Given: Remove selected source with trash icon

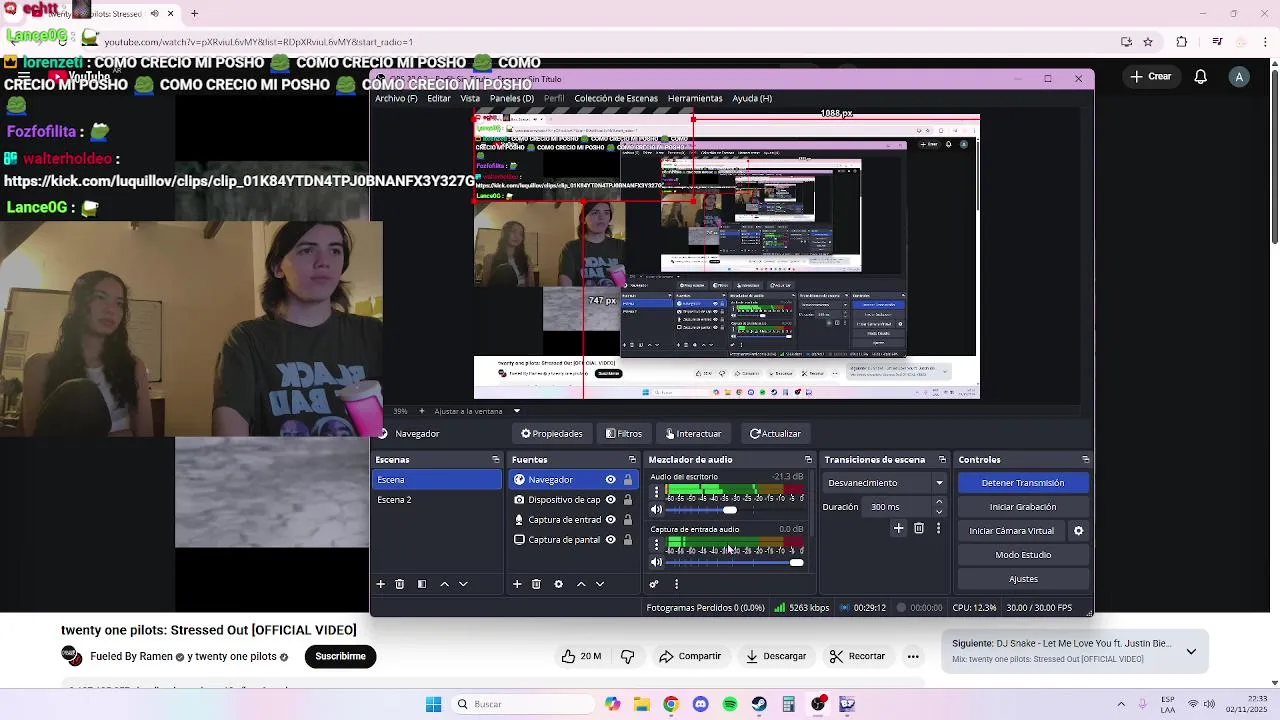Looking at the screenshot, I should (x=536, y=584).
